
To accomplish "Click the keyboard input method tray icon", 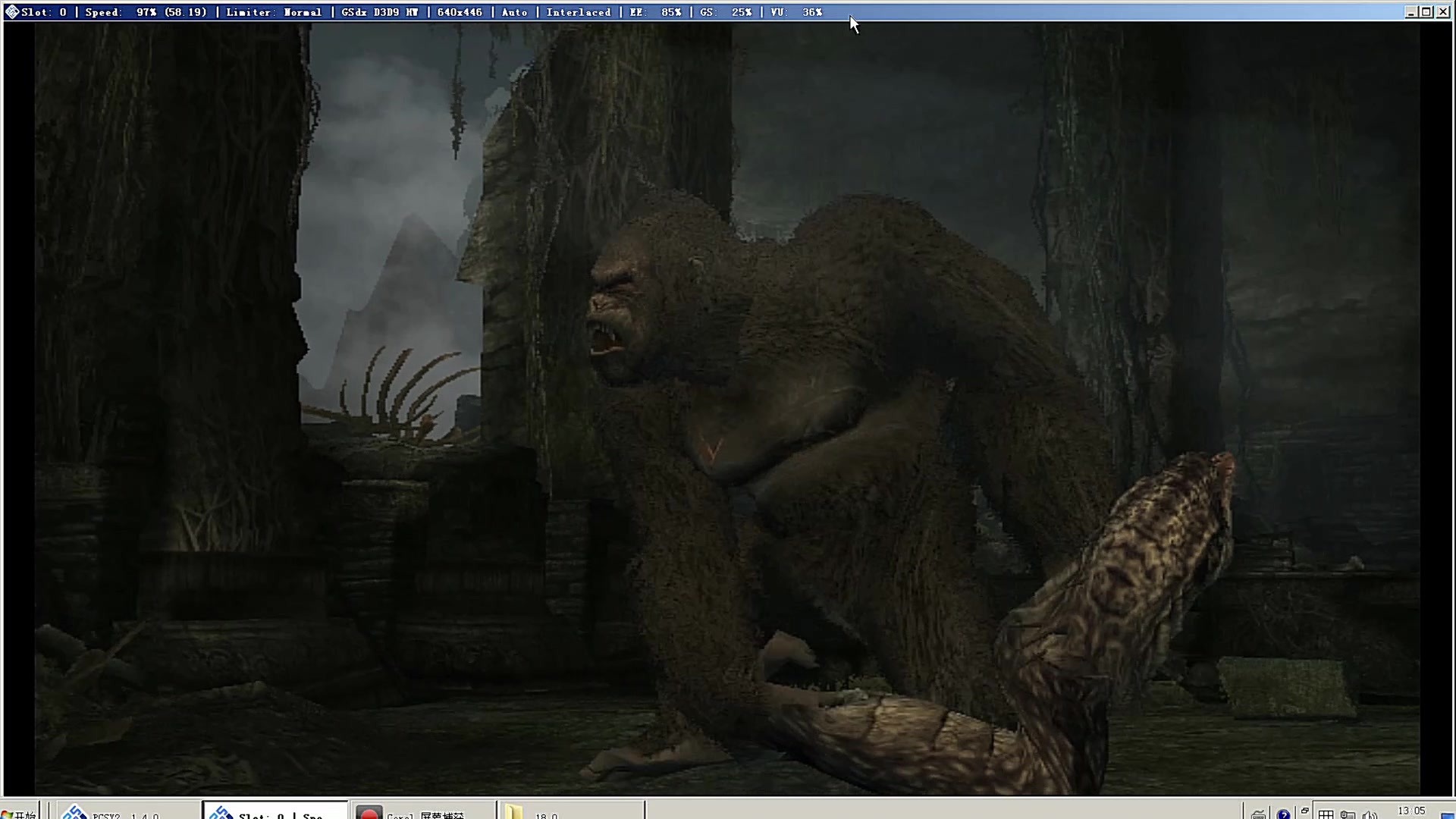I will (1259, 814).
